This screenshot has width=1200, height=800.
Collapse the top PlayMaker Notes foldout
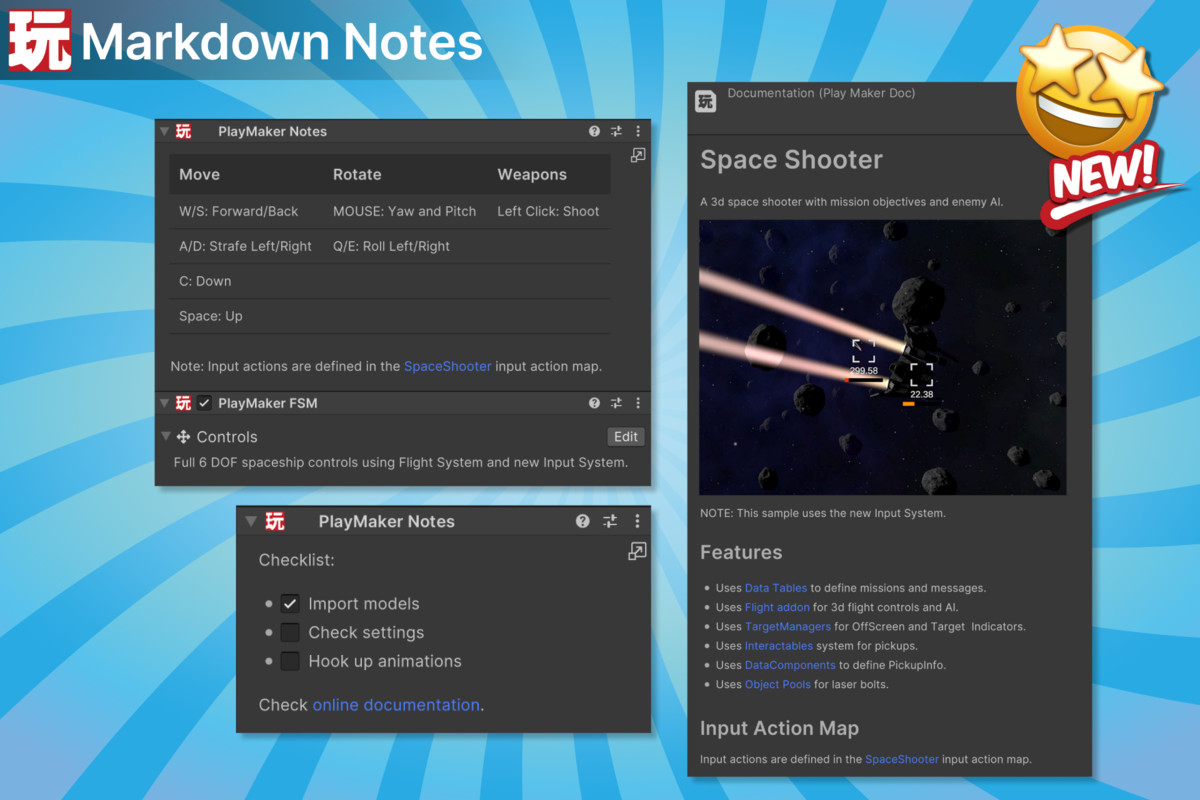165,131
